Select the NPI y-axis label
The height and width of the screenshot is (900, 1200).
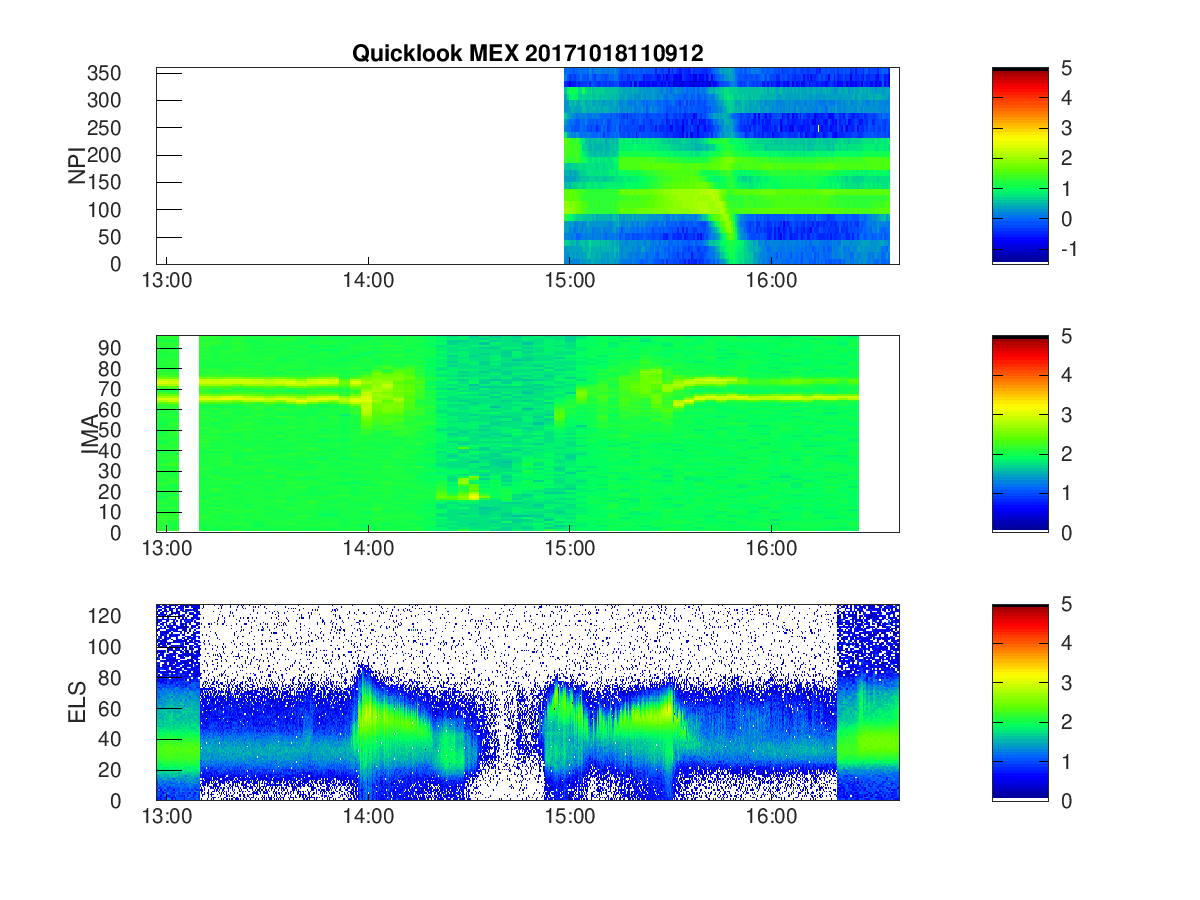[76, 166]
